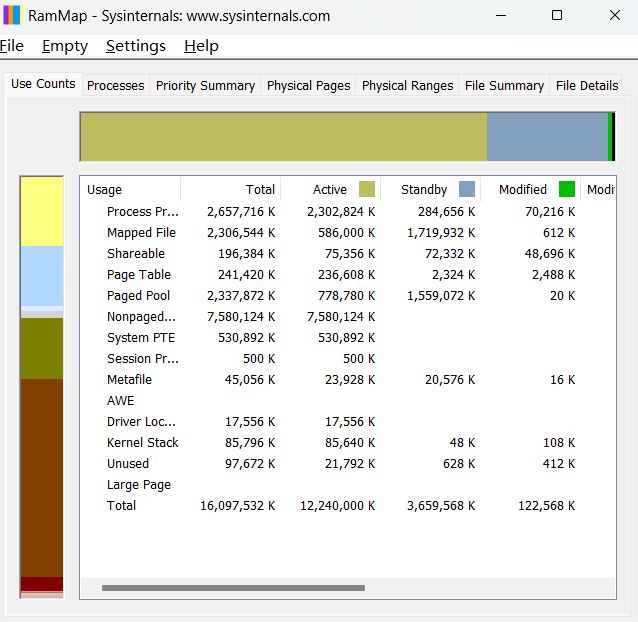The height and width of the screenshot is (622, 638).
Task: Click the 1,559,072 K standby value
Action: point(441,296)
